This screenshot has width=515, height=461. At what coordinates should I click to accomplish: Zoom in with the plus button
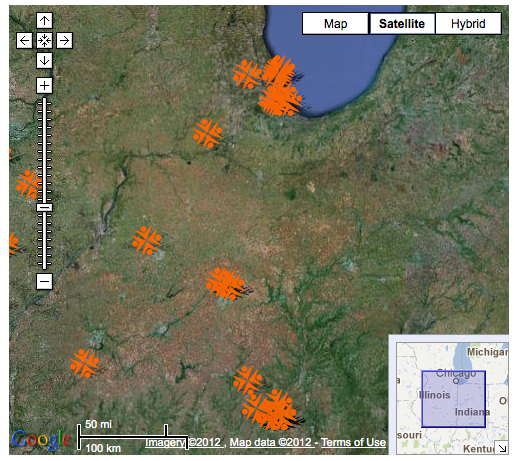point(44,86)
